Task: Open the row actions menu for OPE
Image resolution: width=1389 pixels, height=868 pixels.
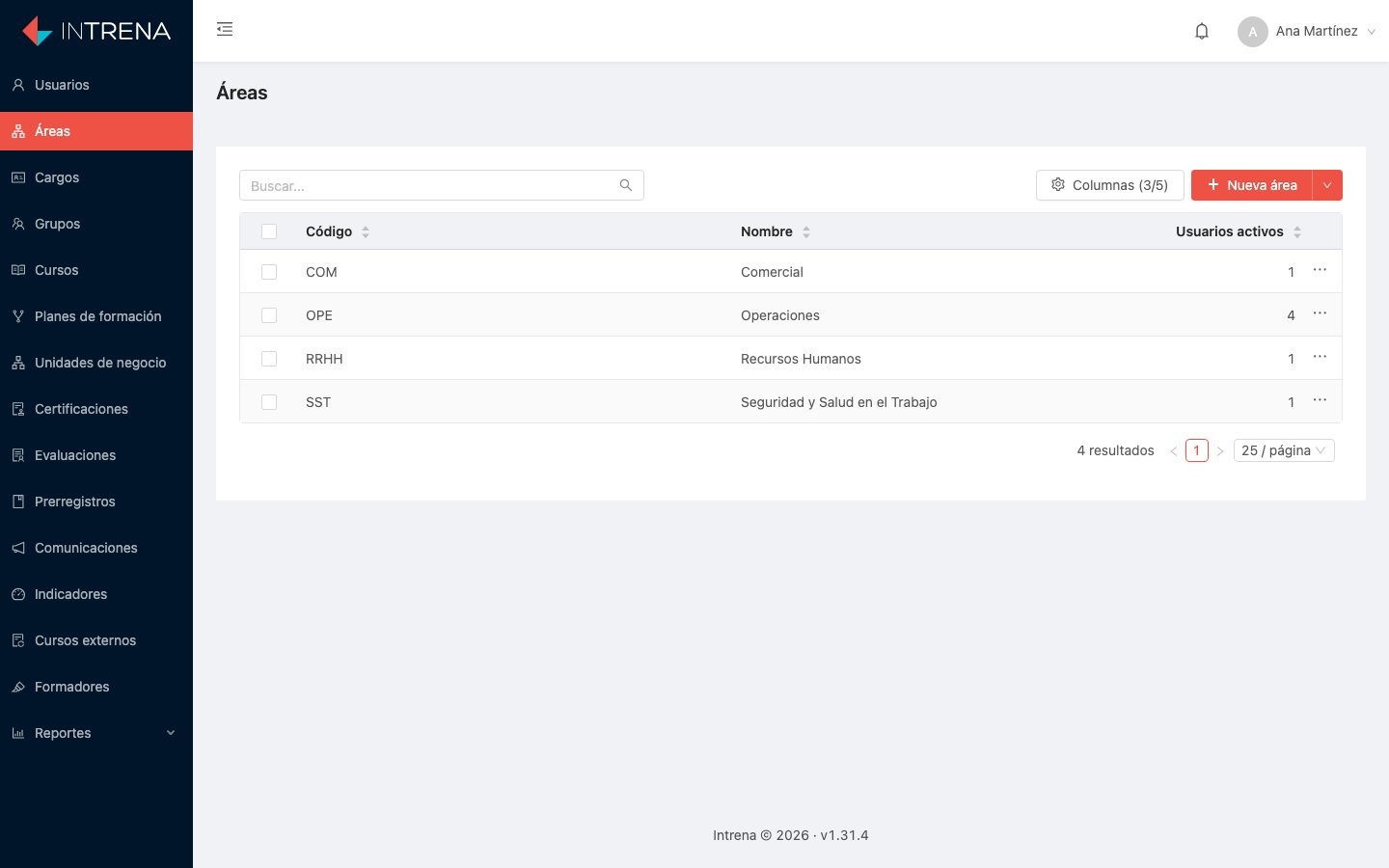Action: click(1320, 313)
